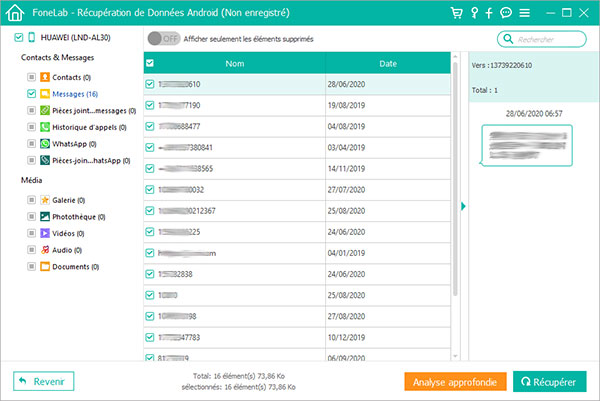Viewport: 600px width, 401px height.
Task: Click the home icon in title bar
Action: pos(14,12)
